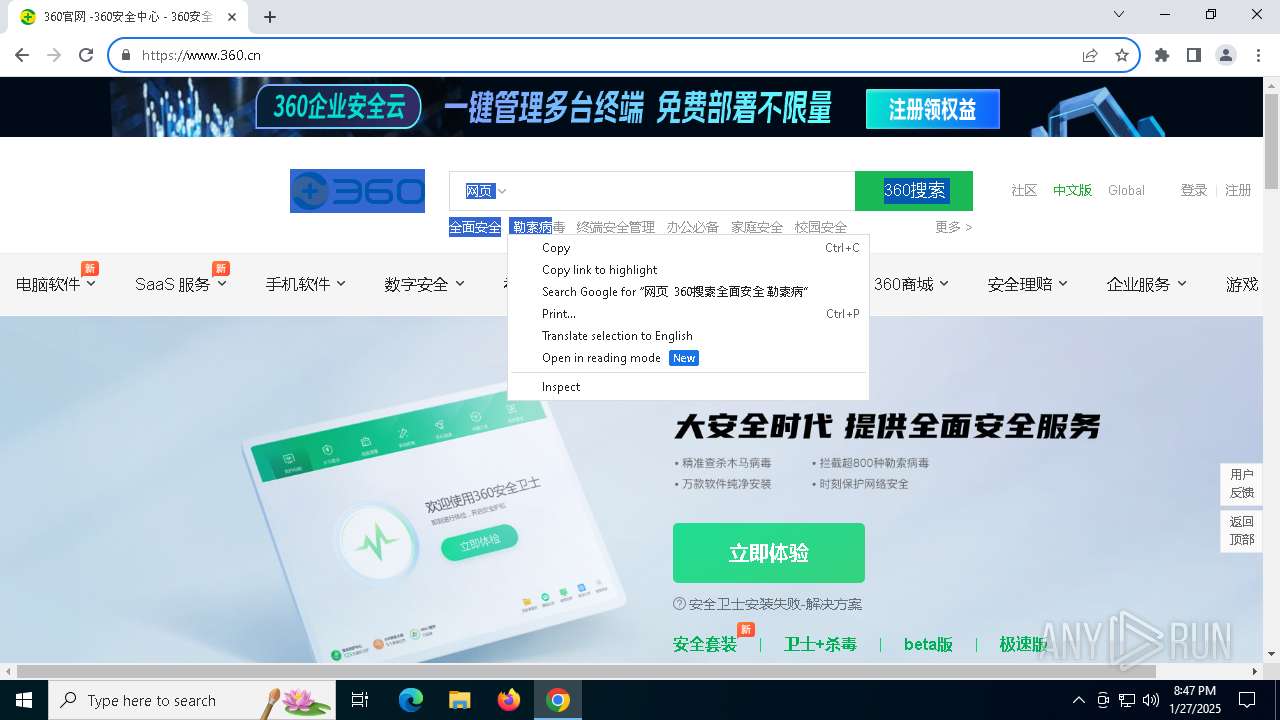Choose Open in reading mode
The height and width of the screenshot is (720, 1280).
coord(688,358)
